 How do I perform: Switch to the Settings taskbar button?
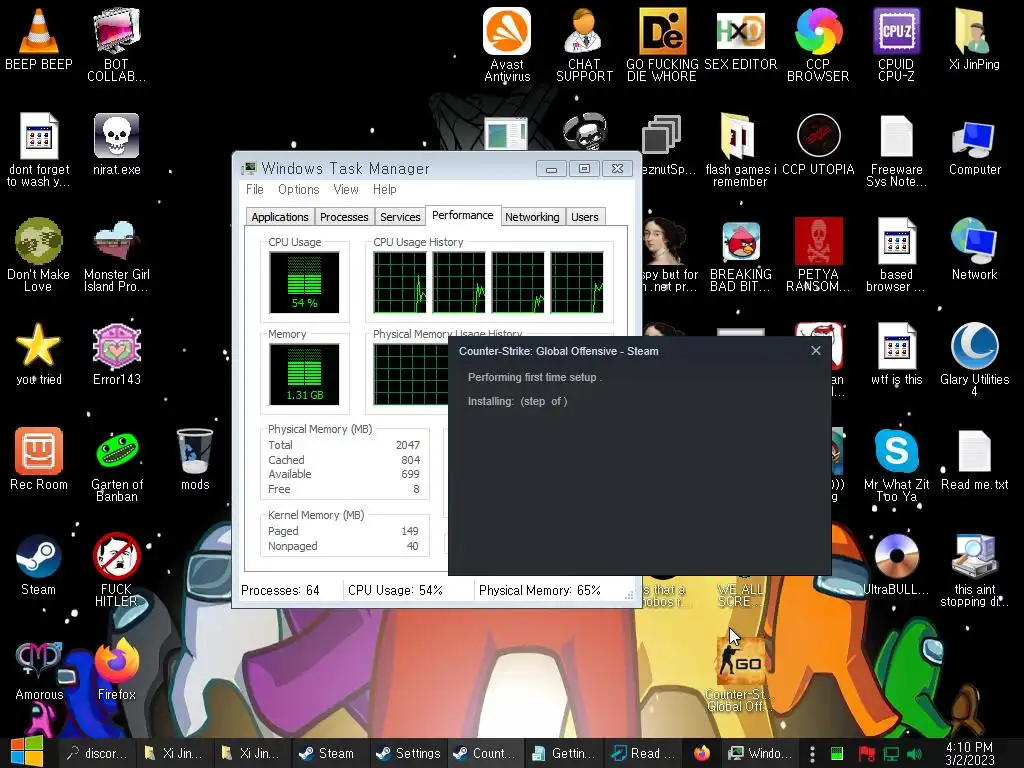(409, 753)
